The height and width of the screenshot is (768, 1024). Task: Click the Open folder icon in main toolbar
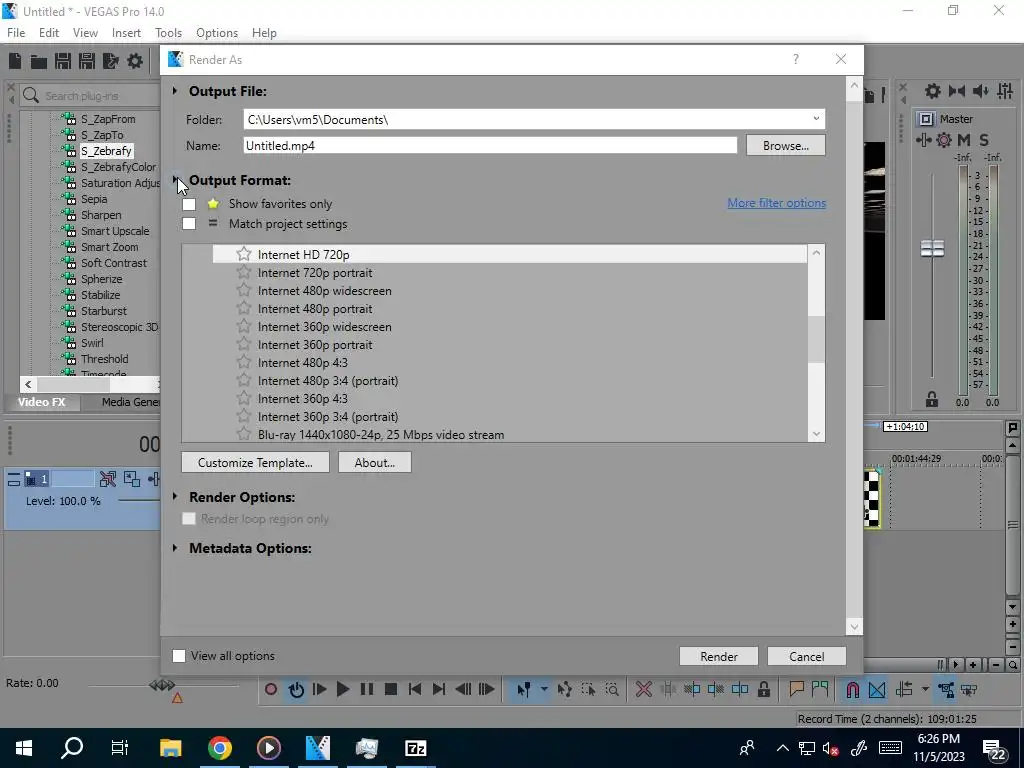[39, 61]
